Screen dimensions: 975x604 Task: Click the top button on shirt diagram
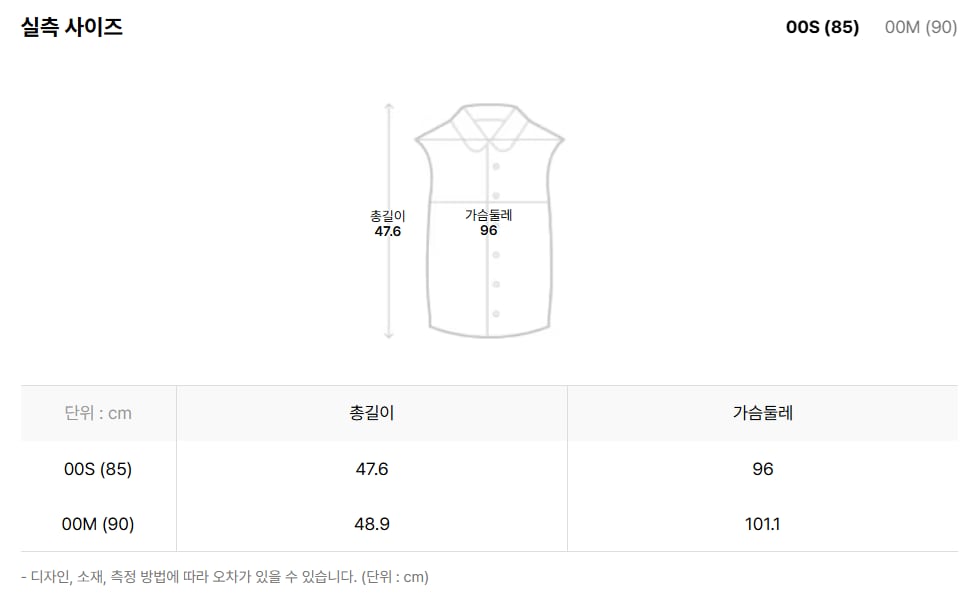[x=496, y=166]
